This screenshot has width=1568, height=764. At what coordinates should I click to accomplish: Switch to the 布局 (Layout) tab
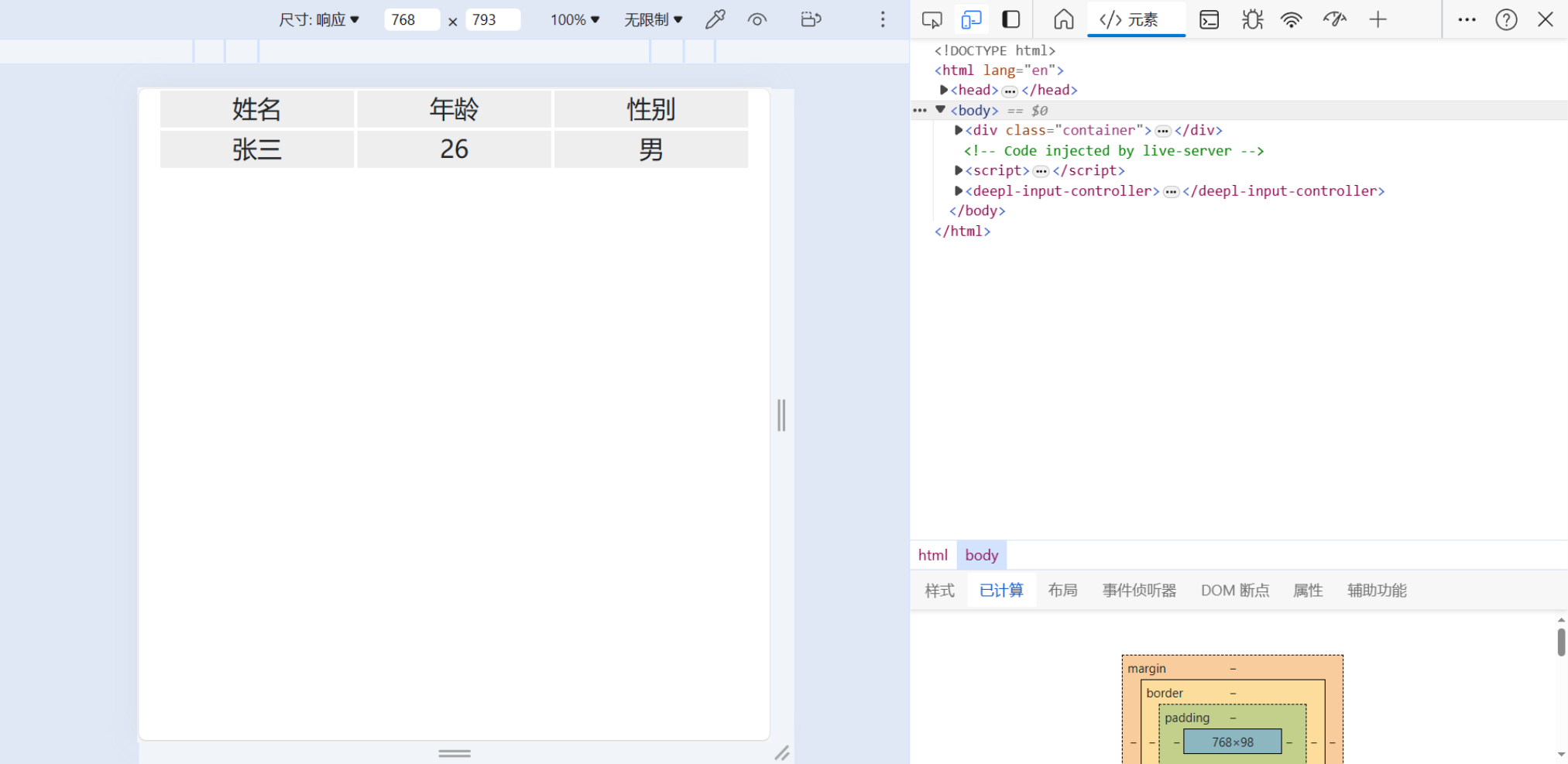tap(1062, 591)
